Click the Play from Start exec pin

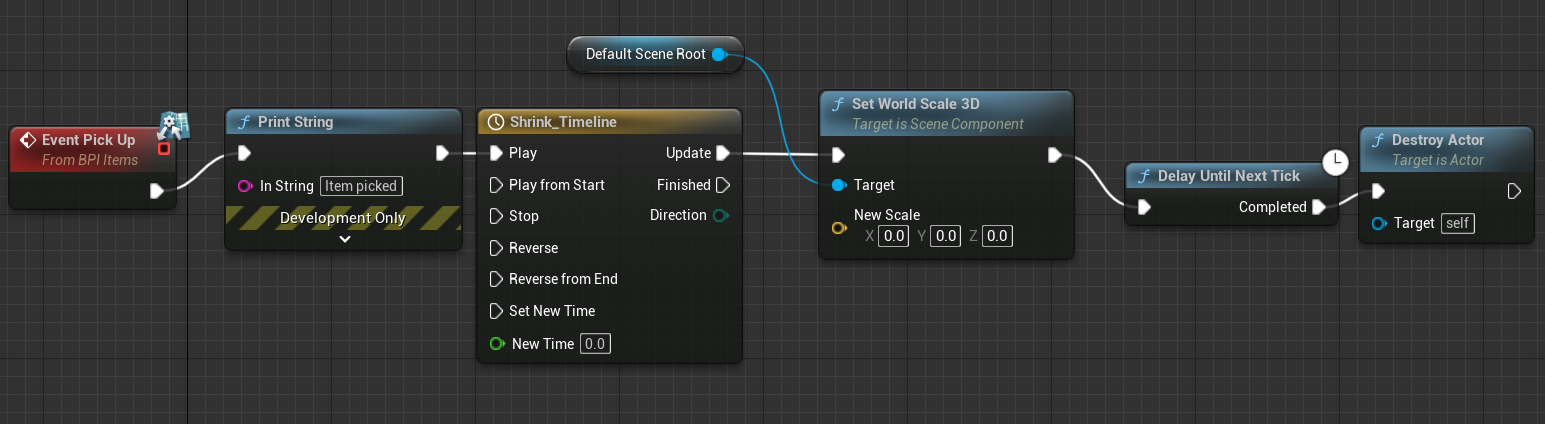pos(497,185)
